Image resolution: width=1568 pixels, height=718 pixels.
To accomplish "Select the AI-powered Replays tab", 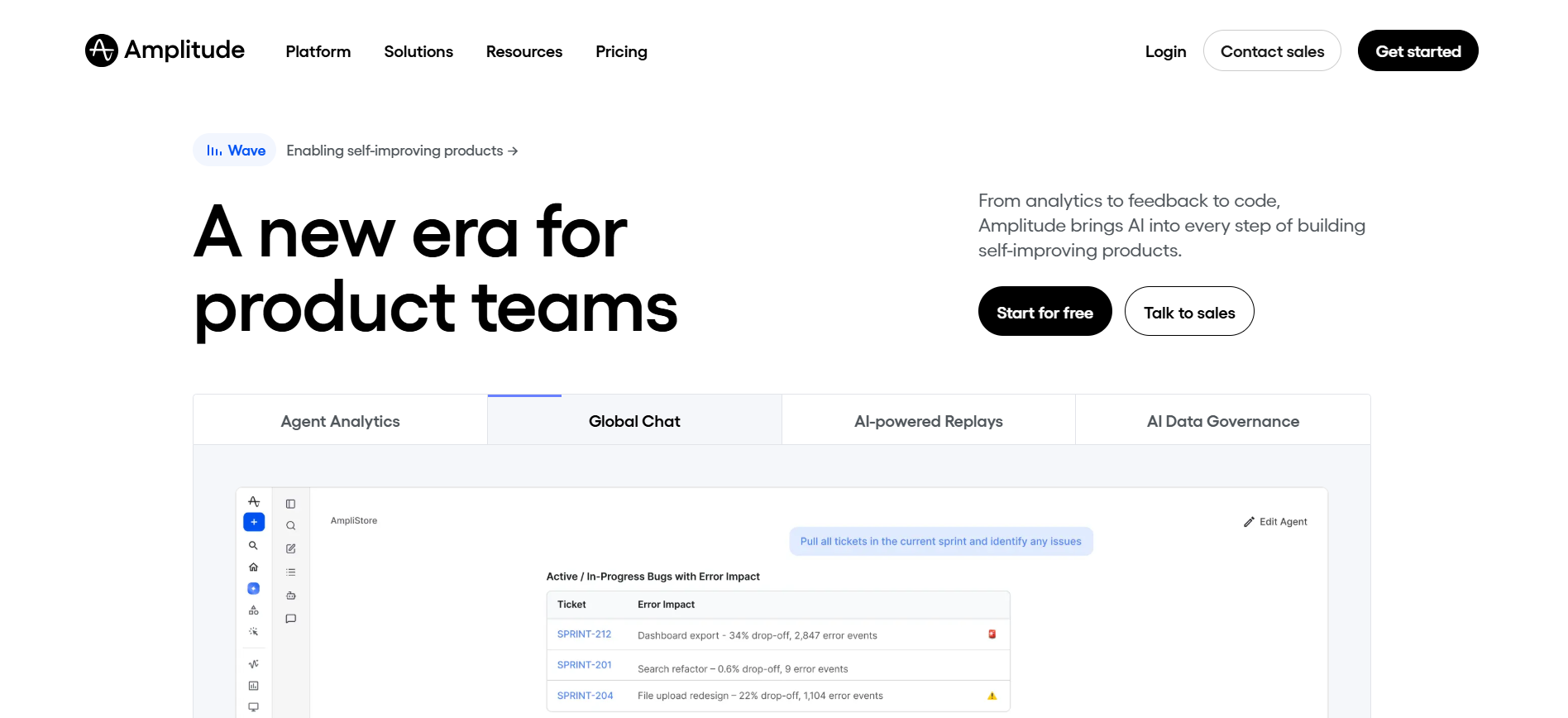I will tap(929, 420).
